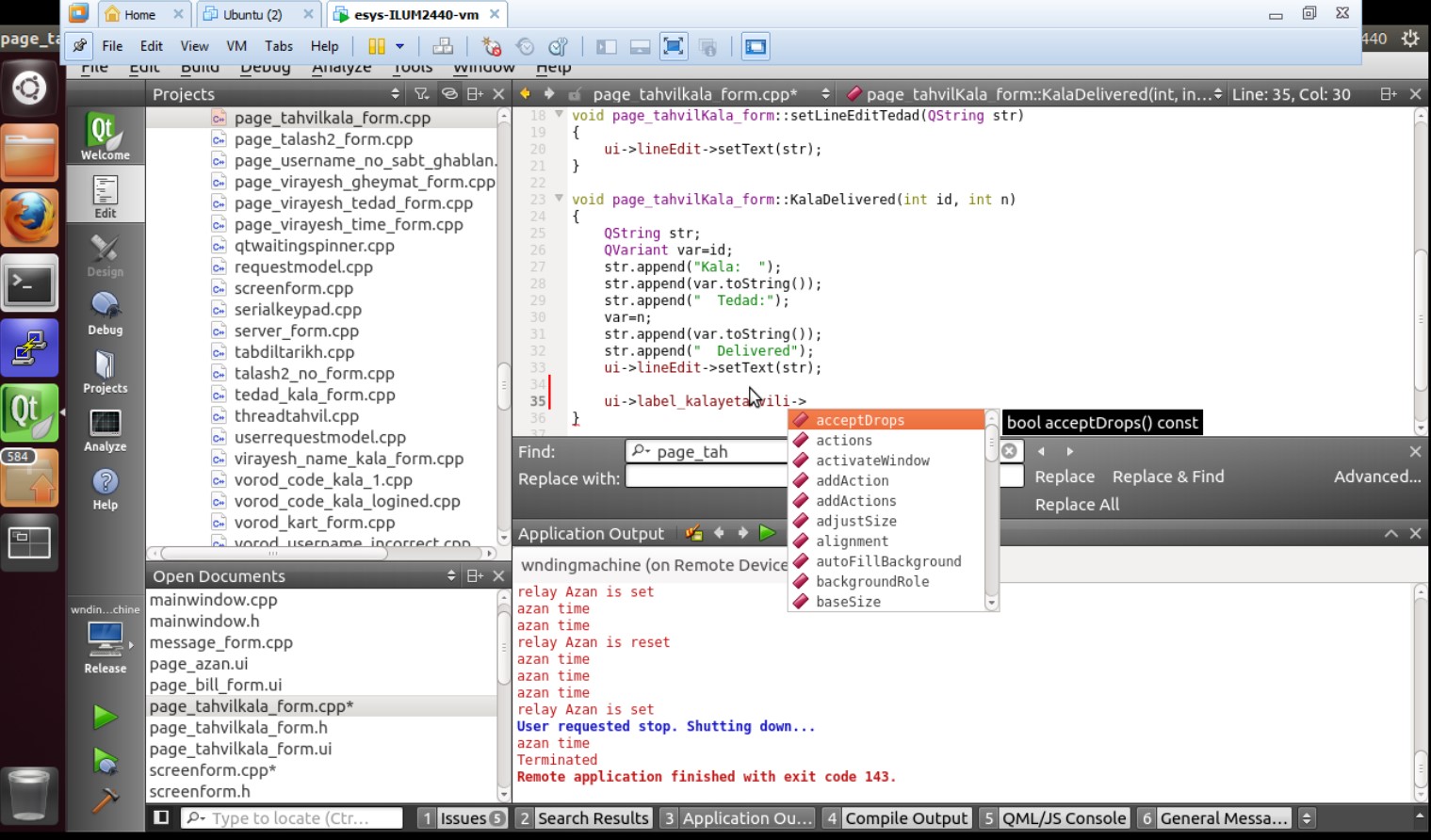Select addAction from autocomplete list

click(x=852, y=480)
